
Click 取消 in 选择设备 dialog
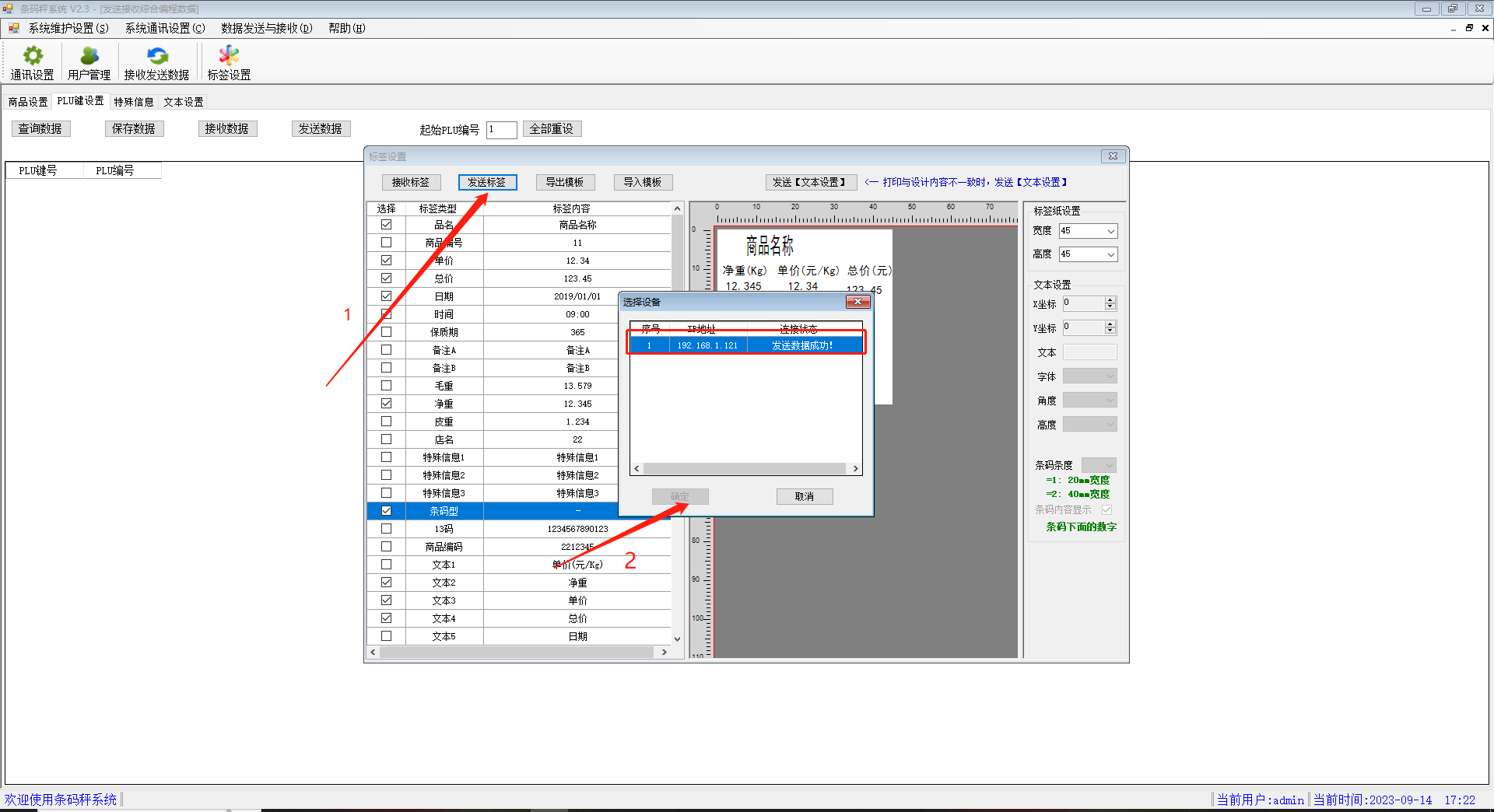tap(805, 496)
